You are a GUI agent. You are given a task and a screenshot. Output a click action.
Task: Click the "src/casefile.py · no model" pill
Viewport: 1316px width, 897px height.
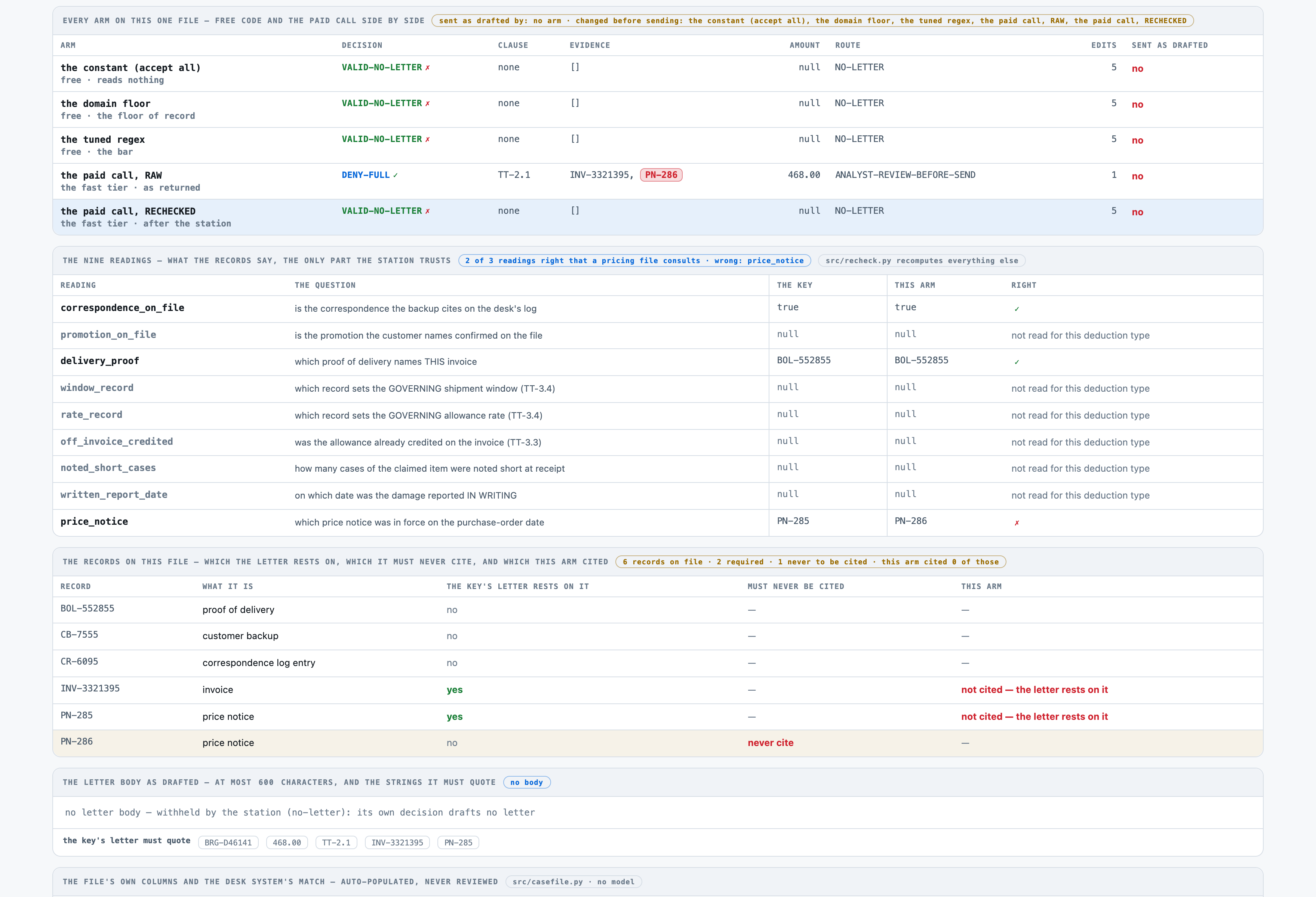[x=573, y=882]
